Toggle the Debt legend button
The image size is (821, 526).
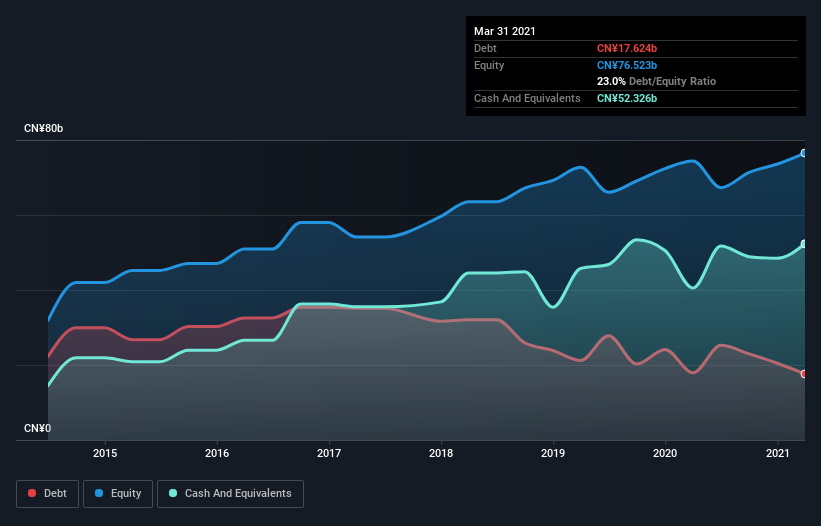(x=47, y=494)
